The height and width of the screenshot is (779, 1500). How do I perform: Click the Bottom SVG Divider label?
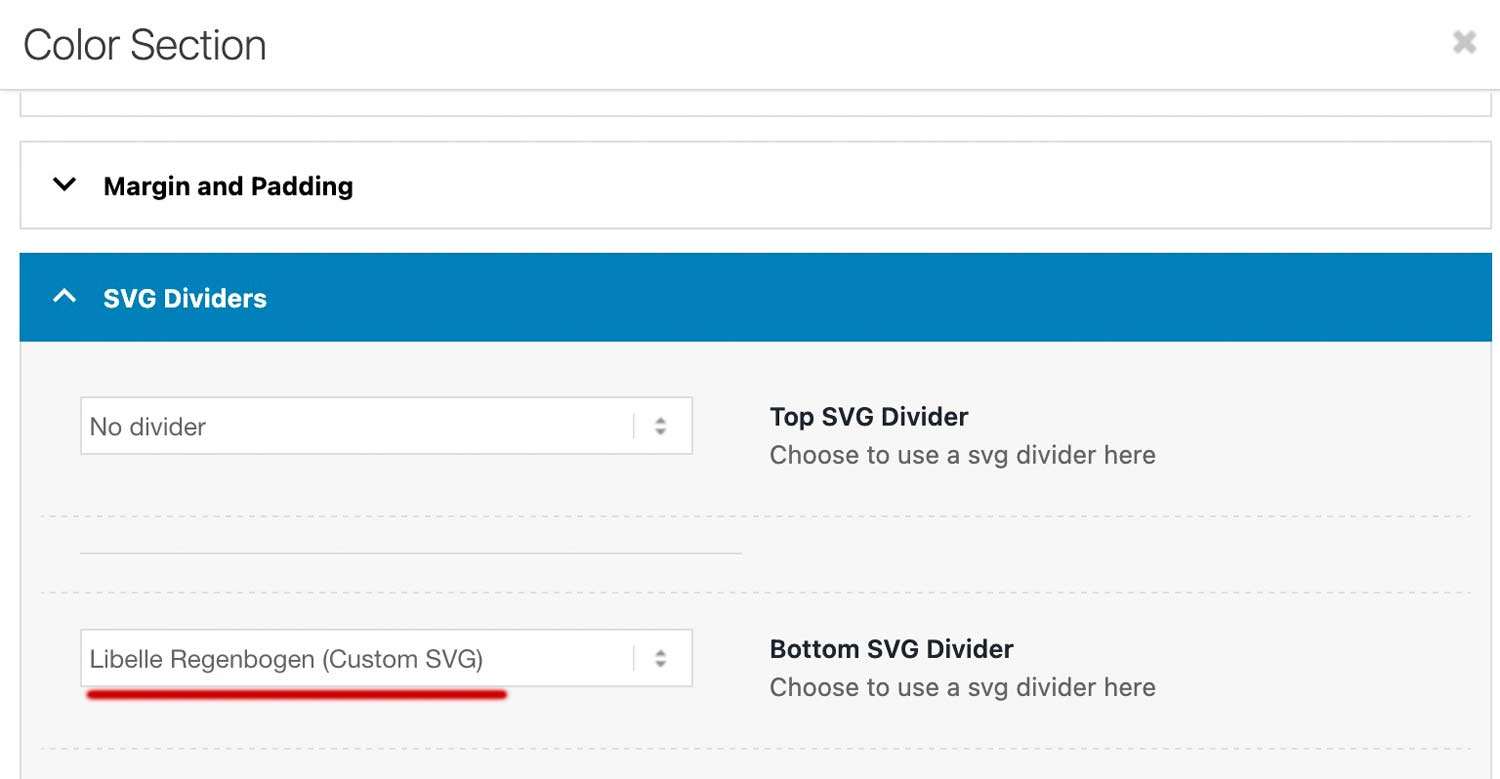coord(891,649)
